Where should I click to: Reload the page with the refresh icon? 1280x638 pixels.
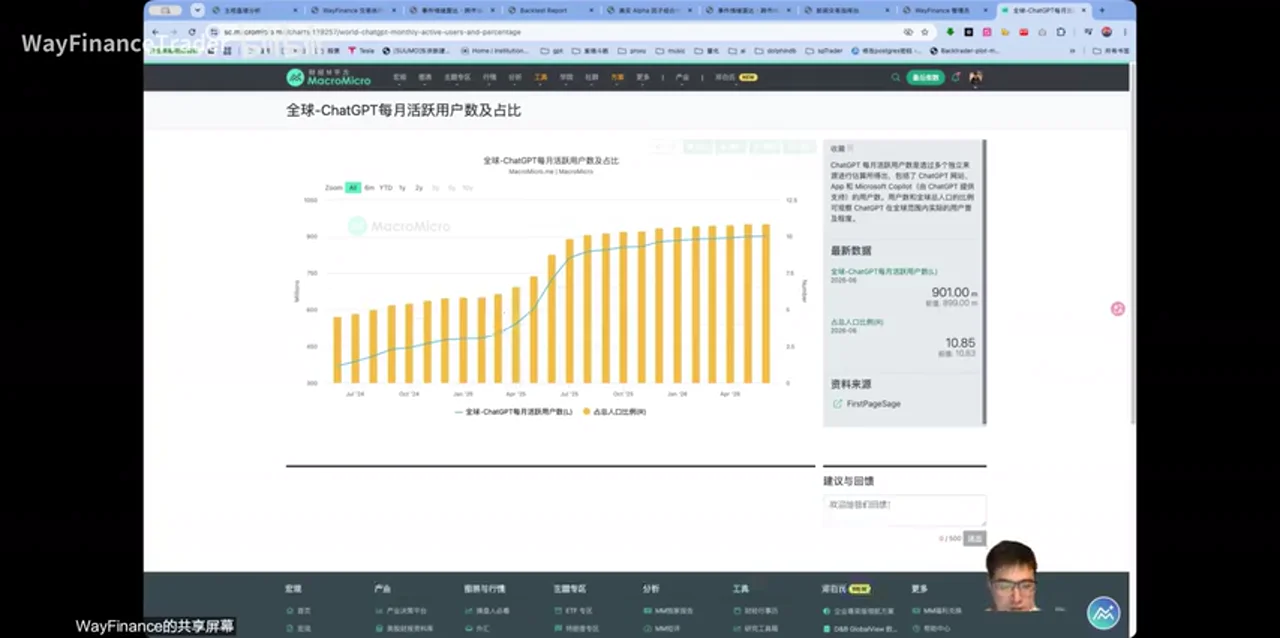click(x=192, y=32)
